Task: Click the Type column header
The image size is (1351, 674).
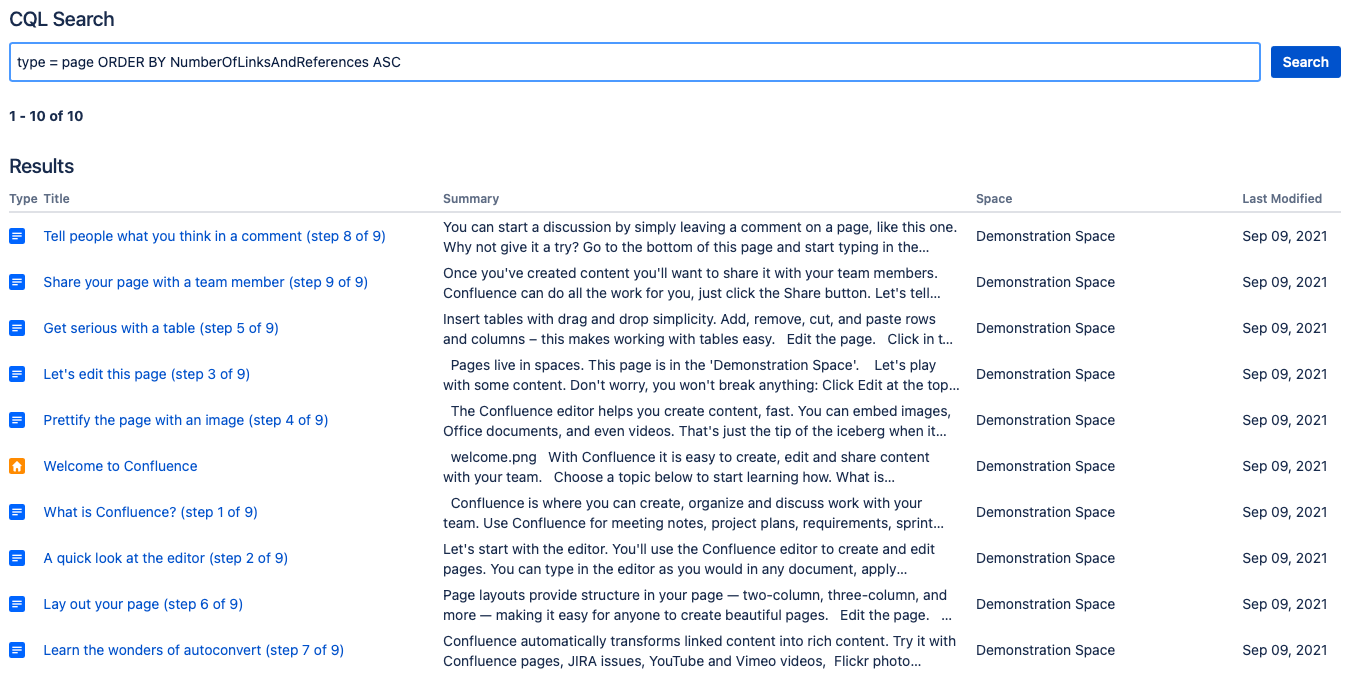Action: pos(23,199)
